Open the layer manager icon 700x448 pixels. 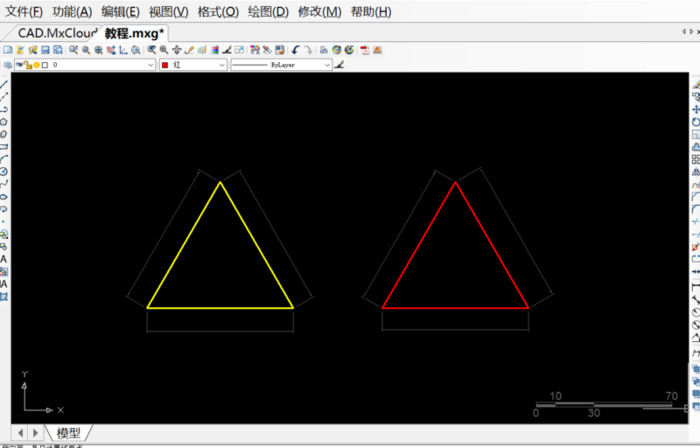[7, 65]
